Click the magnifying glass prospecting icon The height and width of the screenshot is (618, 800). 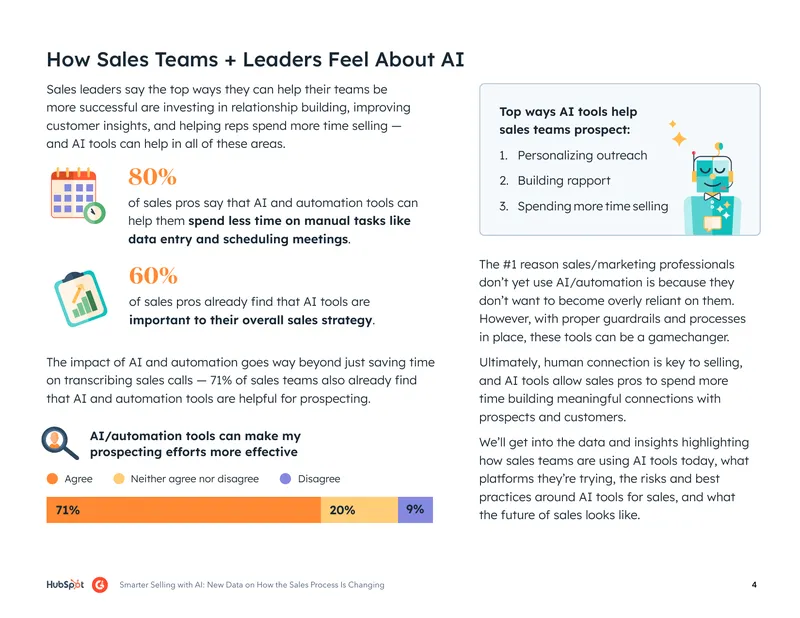click(x=60, y=443)
